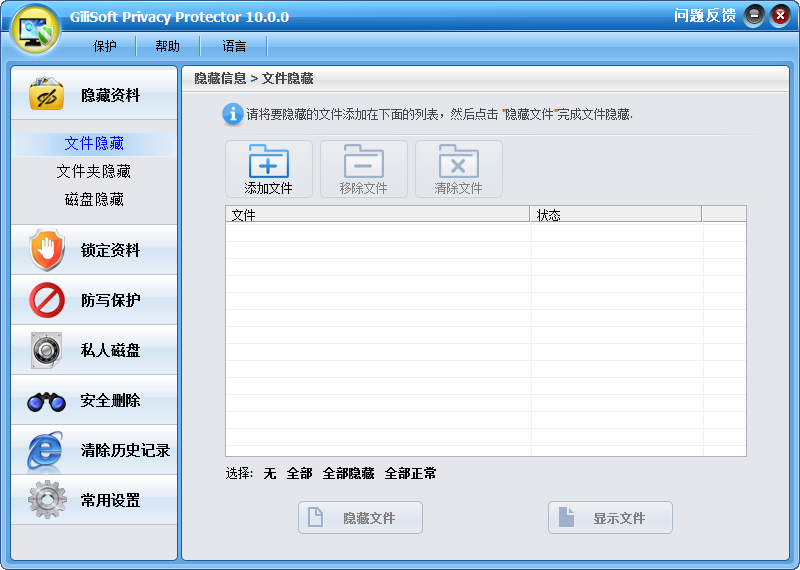
Task: Select 磁盘隐藏 in the sidebar
Action: (x=94, y=200)
